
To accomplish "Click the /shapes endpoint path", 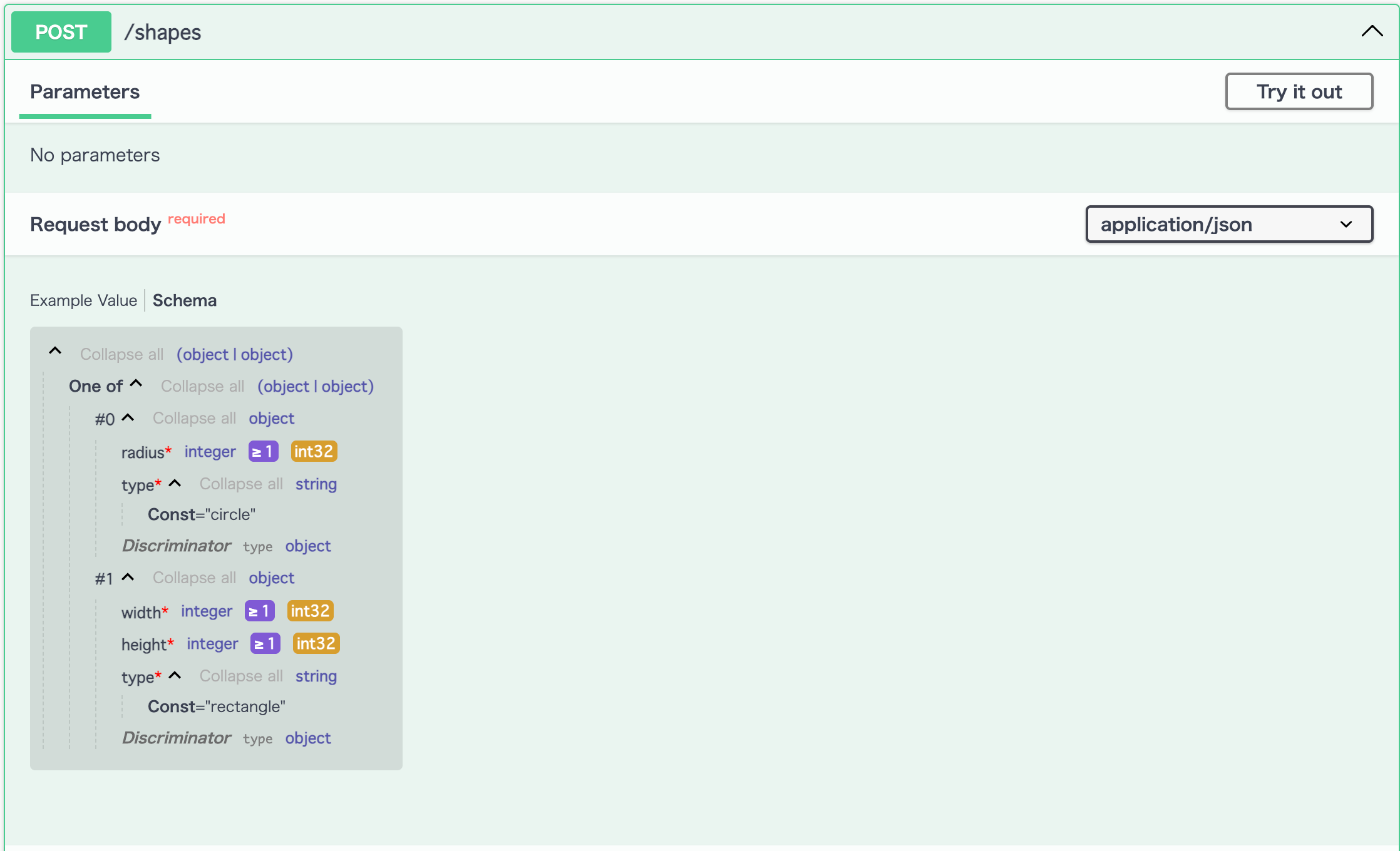I will (x=163, y=32).
